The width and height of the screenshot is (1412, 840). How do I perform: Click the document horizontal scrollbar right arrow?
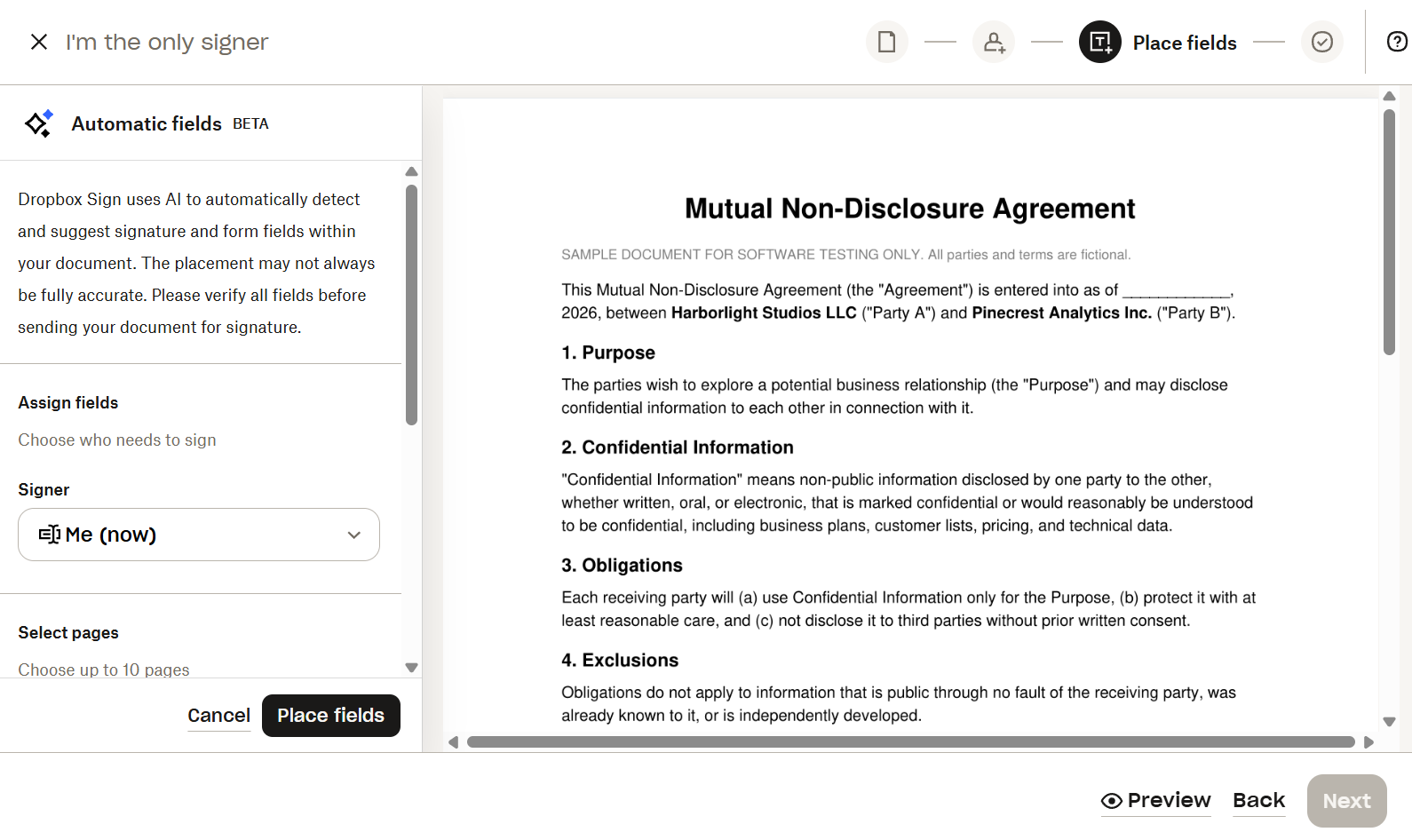pos(1368,742)
